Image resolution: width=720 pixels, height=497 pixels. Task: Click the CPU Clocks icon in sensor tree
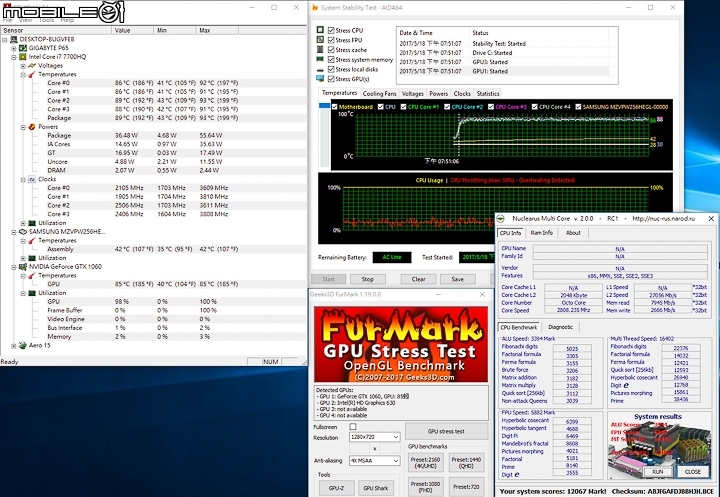coord(32,179)
